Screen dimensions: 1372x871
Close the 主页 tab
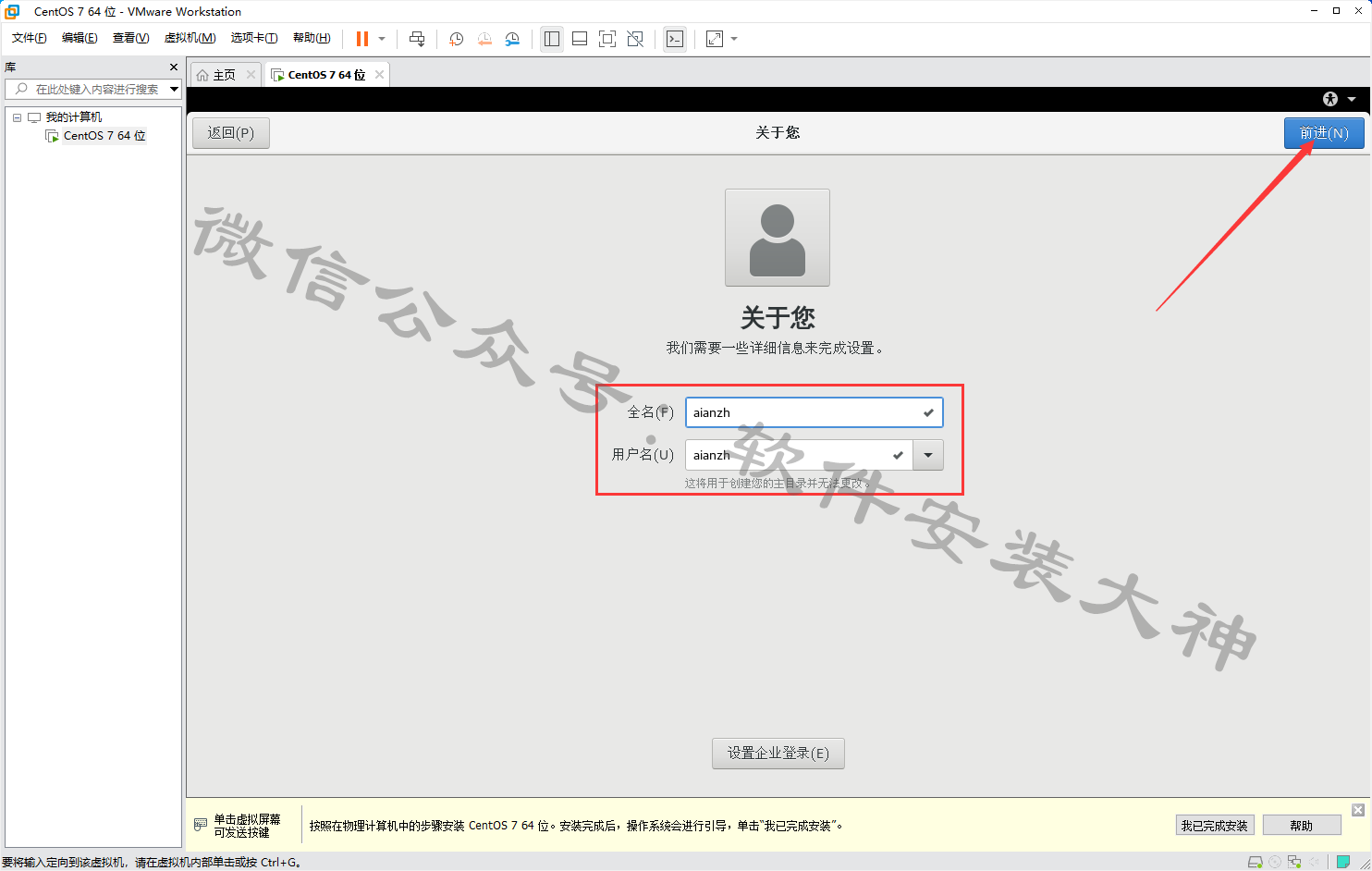click(x=251, y=75)
